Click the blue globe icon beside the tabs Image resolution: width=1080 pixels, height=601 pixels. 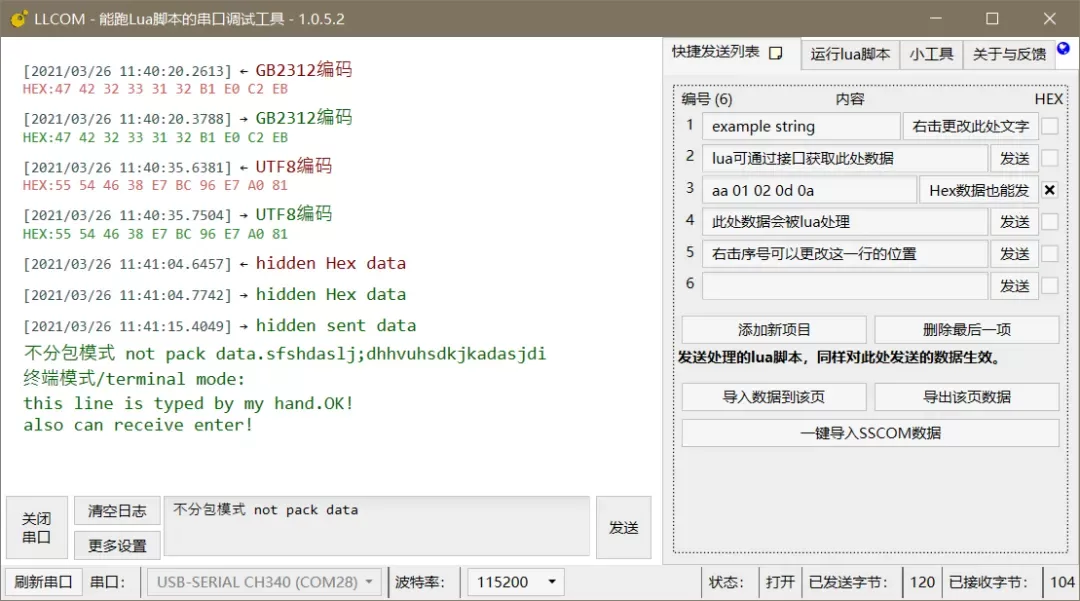pos(1063,48)
